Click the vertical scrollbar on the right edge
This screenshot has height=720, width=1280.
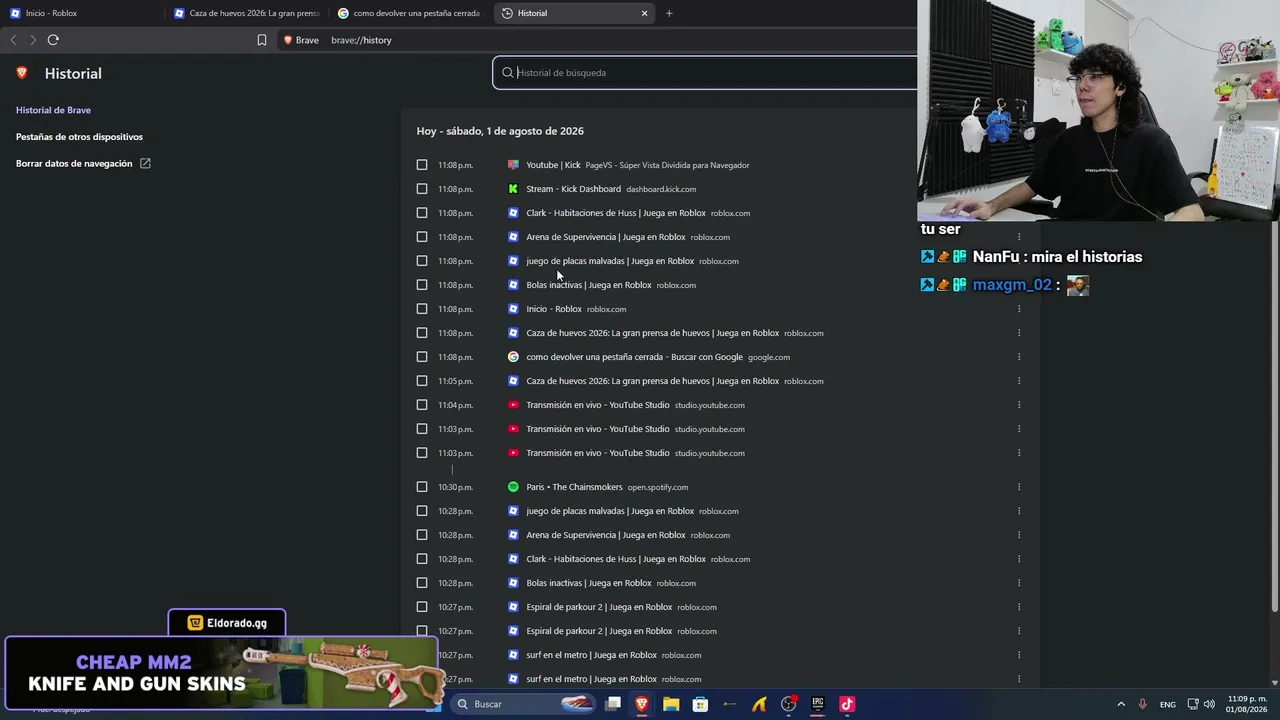click(1274, 420)
